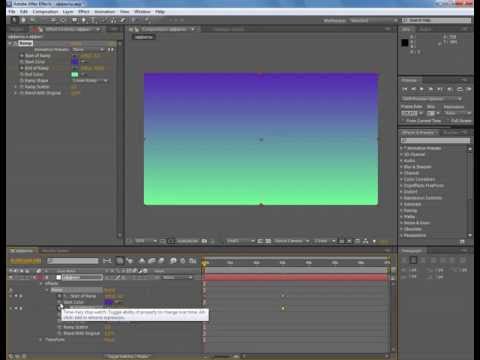Select the Type tool
This screenshot has height=360, width=480.
click(94, 20)
